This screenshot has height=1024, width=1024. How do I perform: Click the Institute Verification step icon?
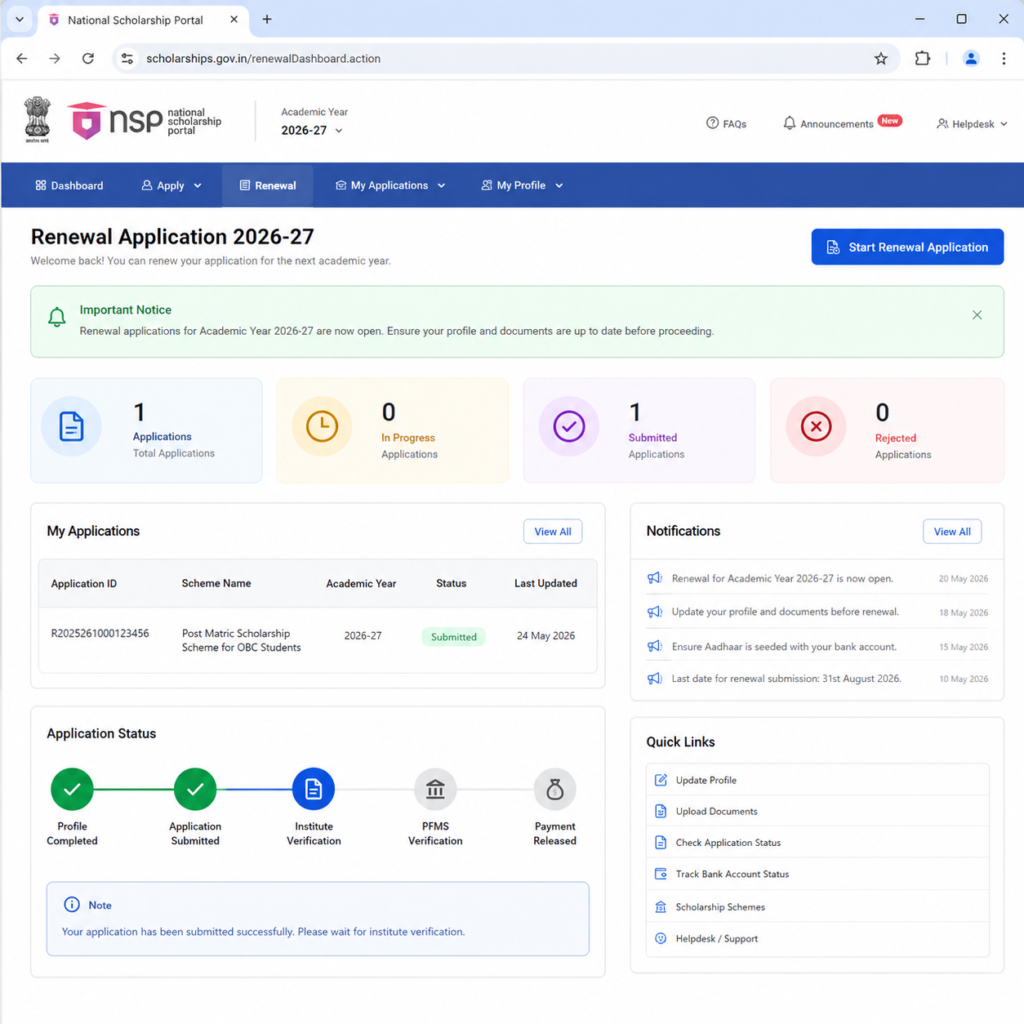pyautogui.click(x=313, y=789)
